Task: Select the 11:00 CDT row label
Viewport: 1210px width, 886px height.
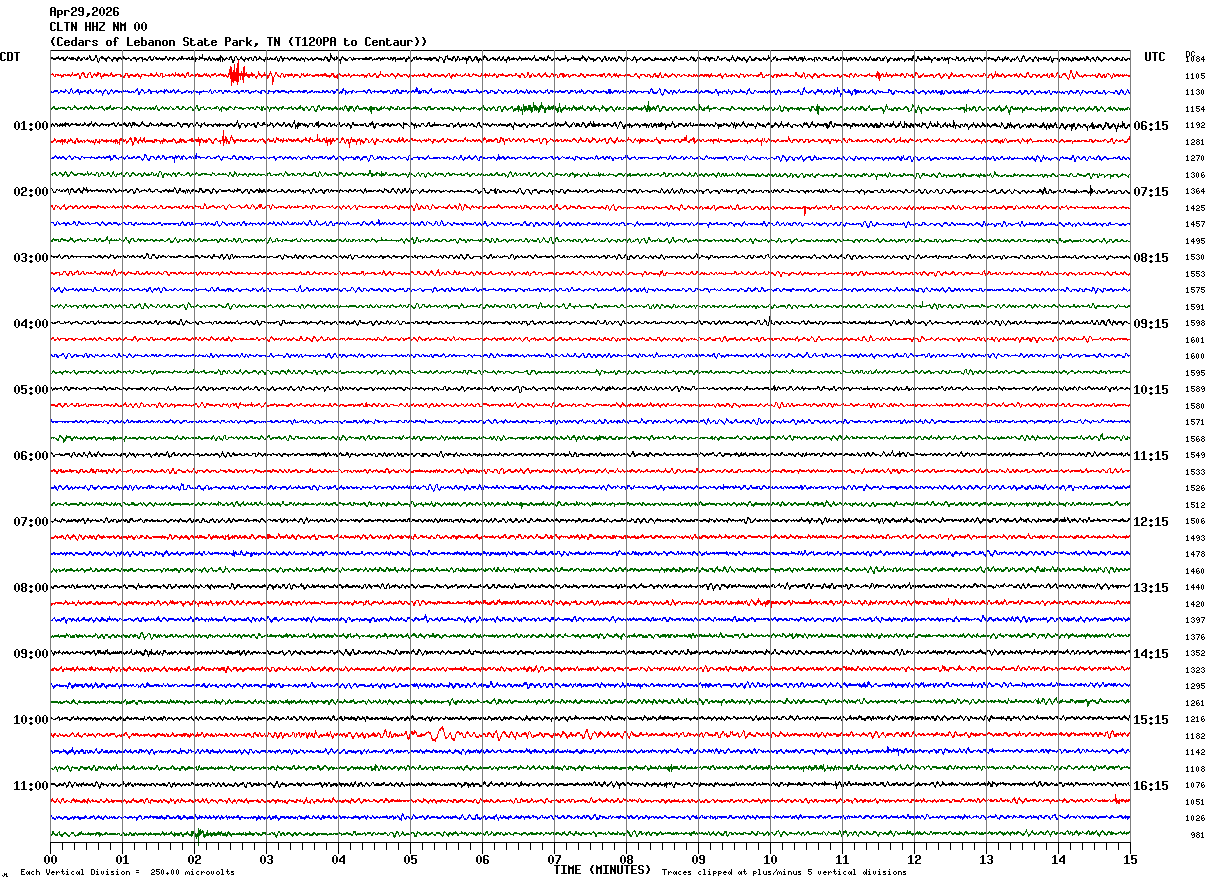Action: [31, 786]
